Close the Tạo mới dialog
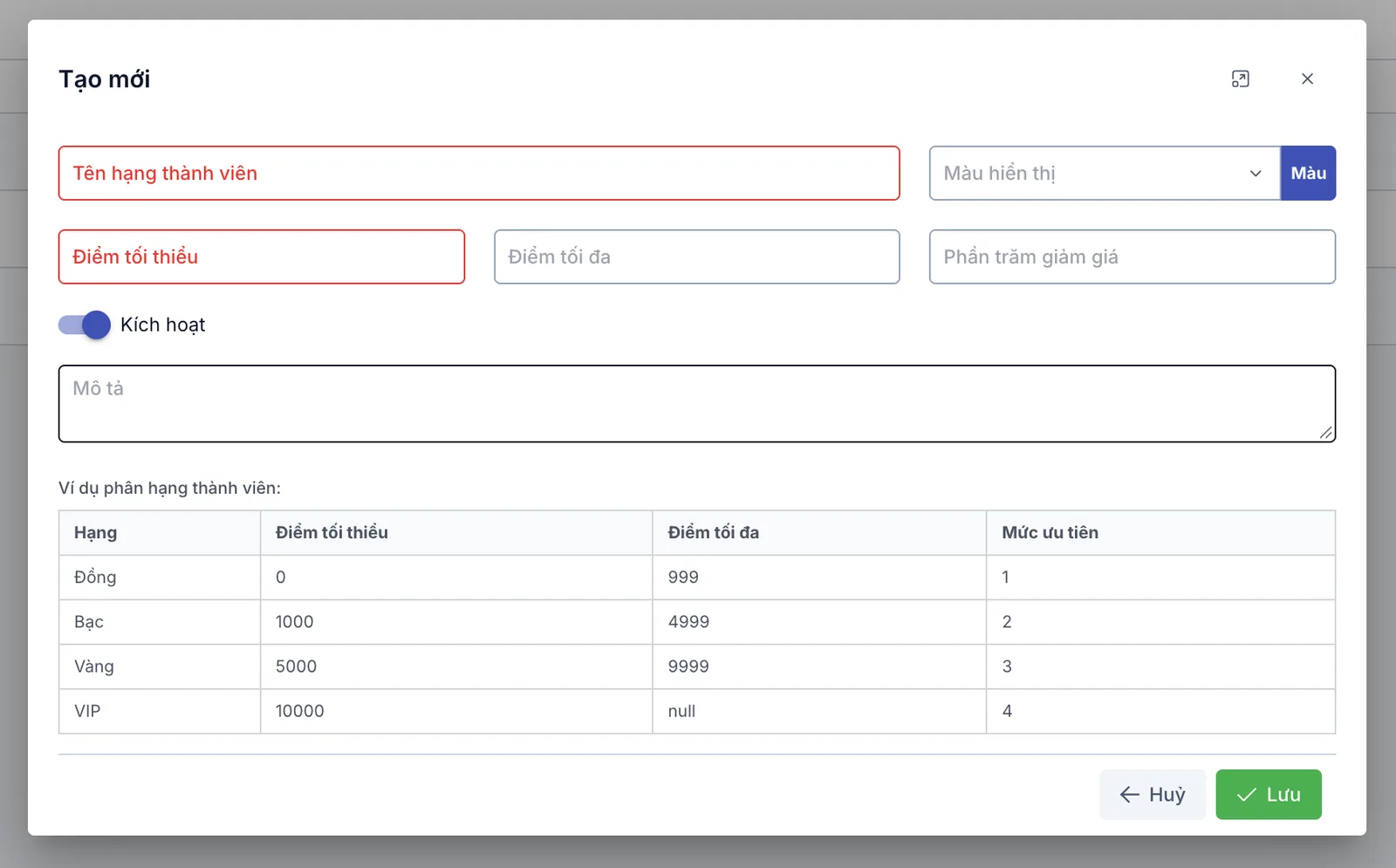This screenshot has width=1396, height=868. pos(1307,79)
